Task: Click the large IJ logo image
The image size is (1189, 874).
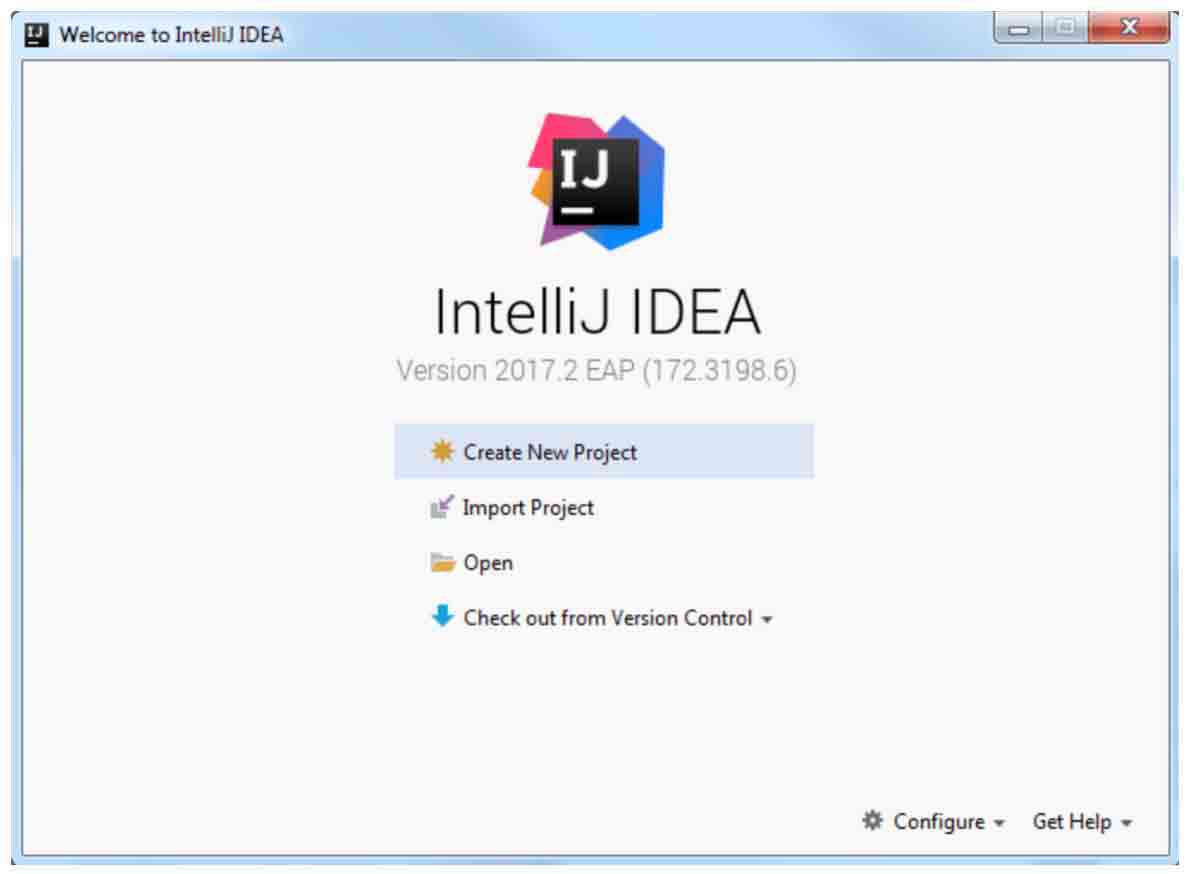Action: click(596, 181)
